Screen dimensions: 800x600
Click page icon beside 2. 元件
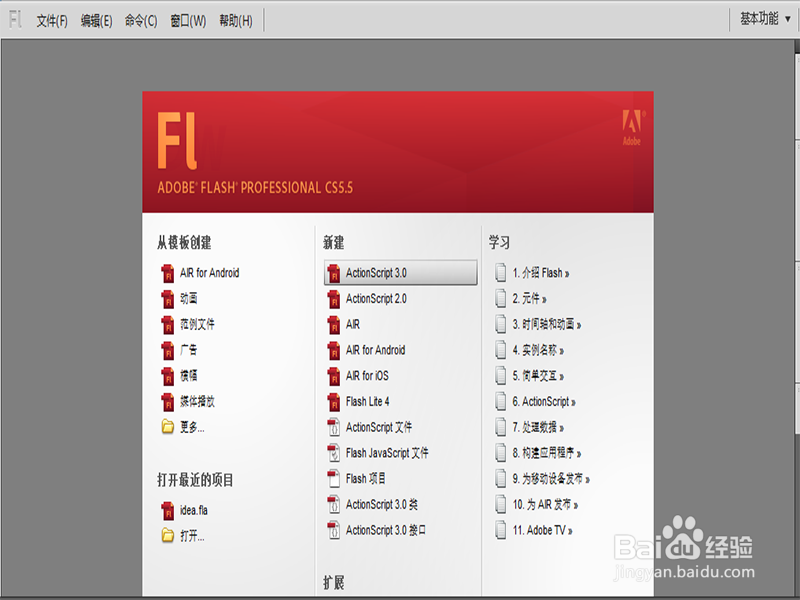pos(501,298)
